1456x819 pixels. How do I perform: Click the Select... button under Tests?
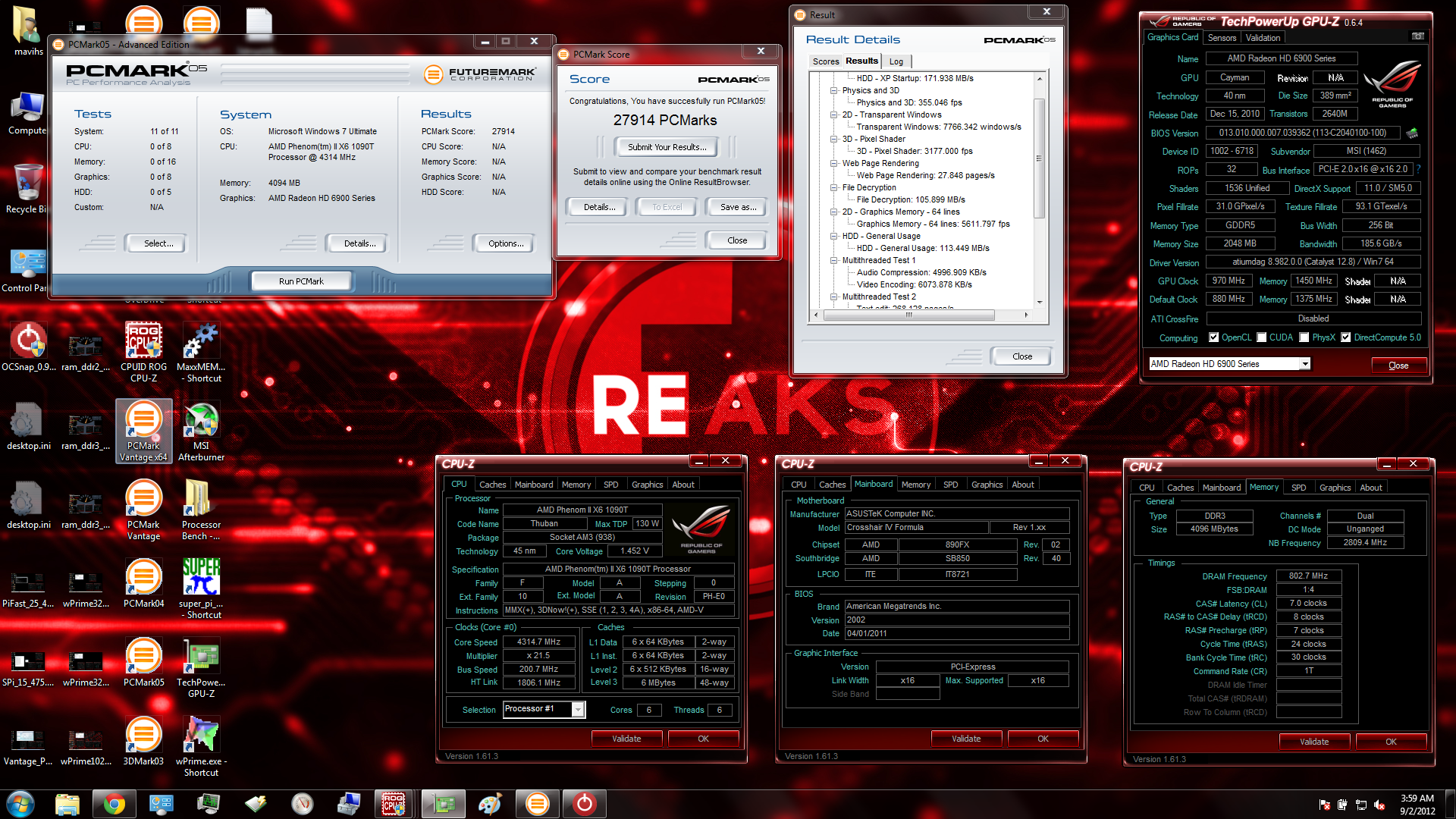tap(158, 243)
